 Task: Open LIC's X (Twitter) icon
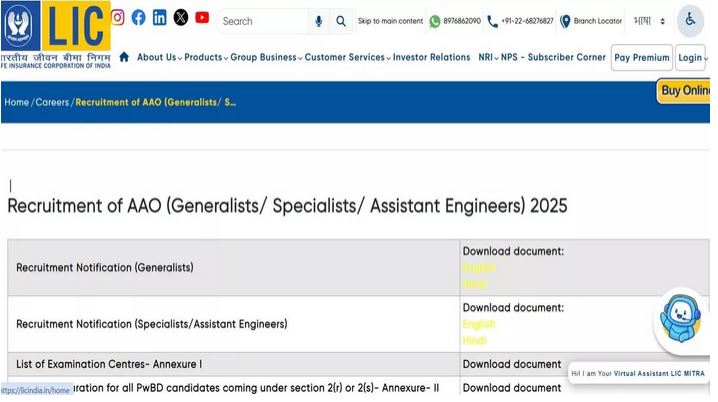[181, 17]
